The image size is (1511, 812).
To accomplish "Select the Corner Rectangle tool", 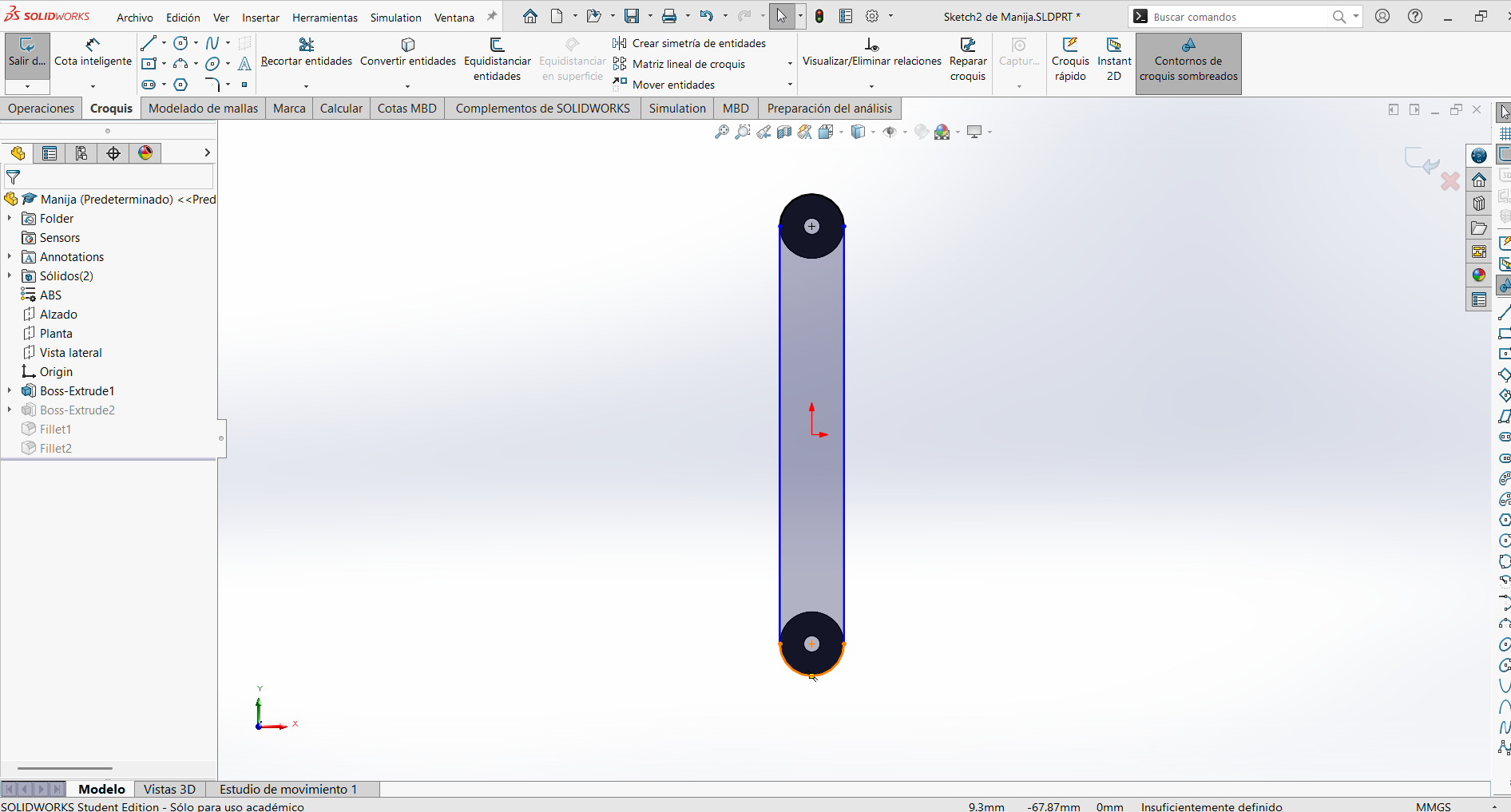I will tap(149, 64).
